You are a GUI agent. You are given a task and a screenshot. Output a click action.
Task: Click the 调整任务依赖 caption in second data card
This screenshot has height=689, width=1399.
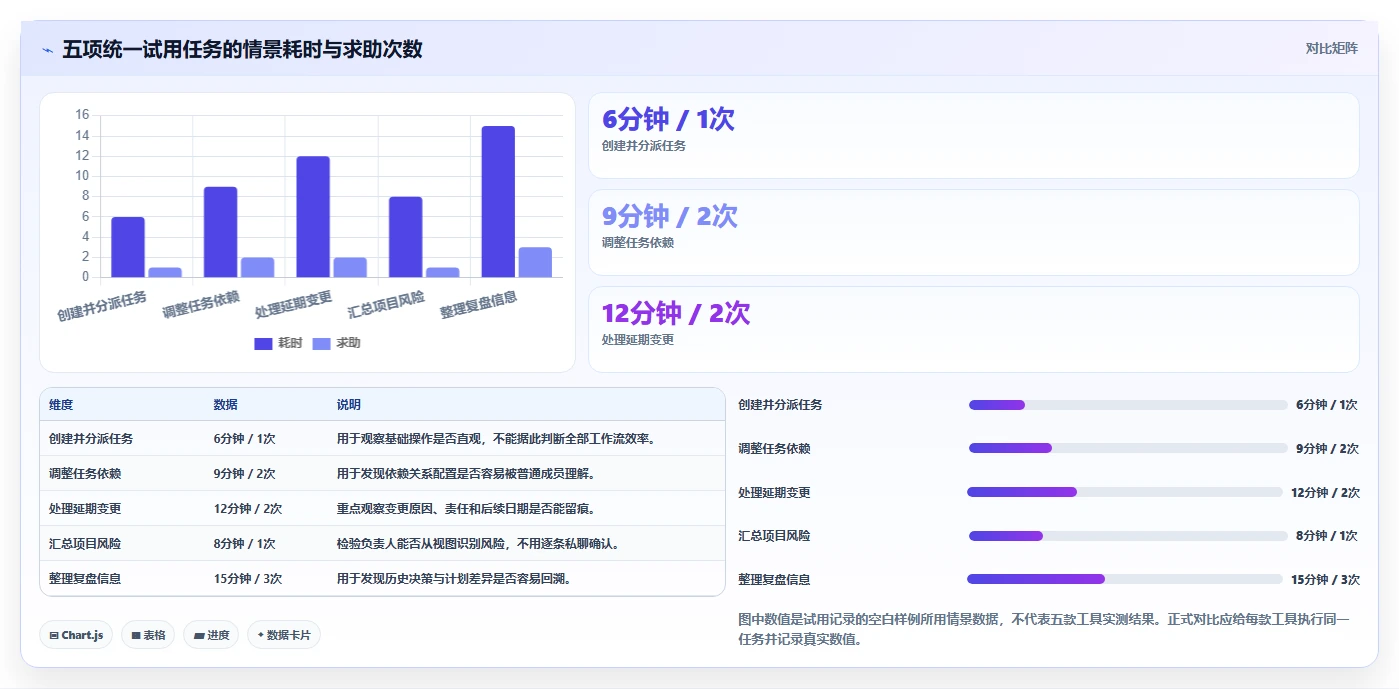pyautogui.click(x=638, y=243)
